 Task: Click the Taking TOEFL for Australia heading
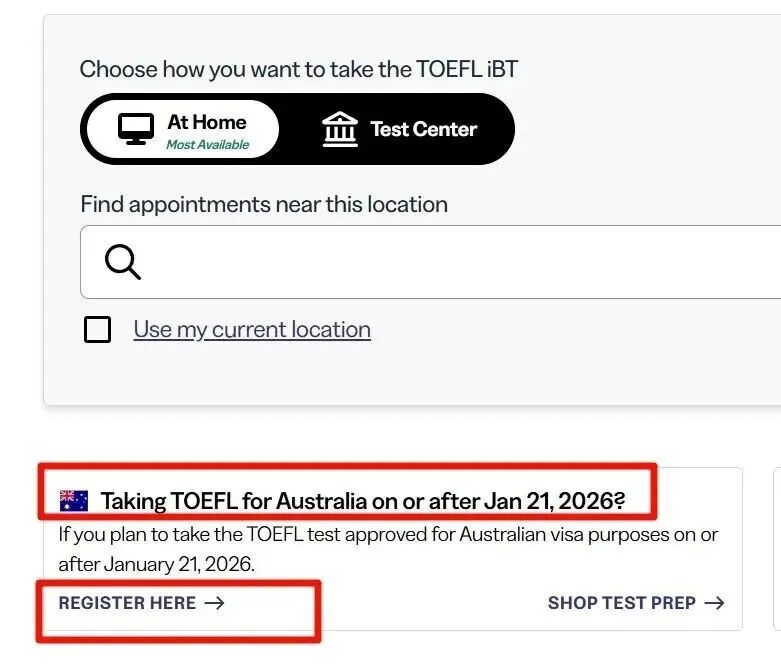(362, 500)
